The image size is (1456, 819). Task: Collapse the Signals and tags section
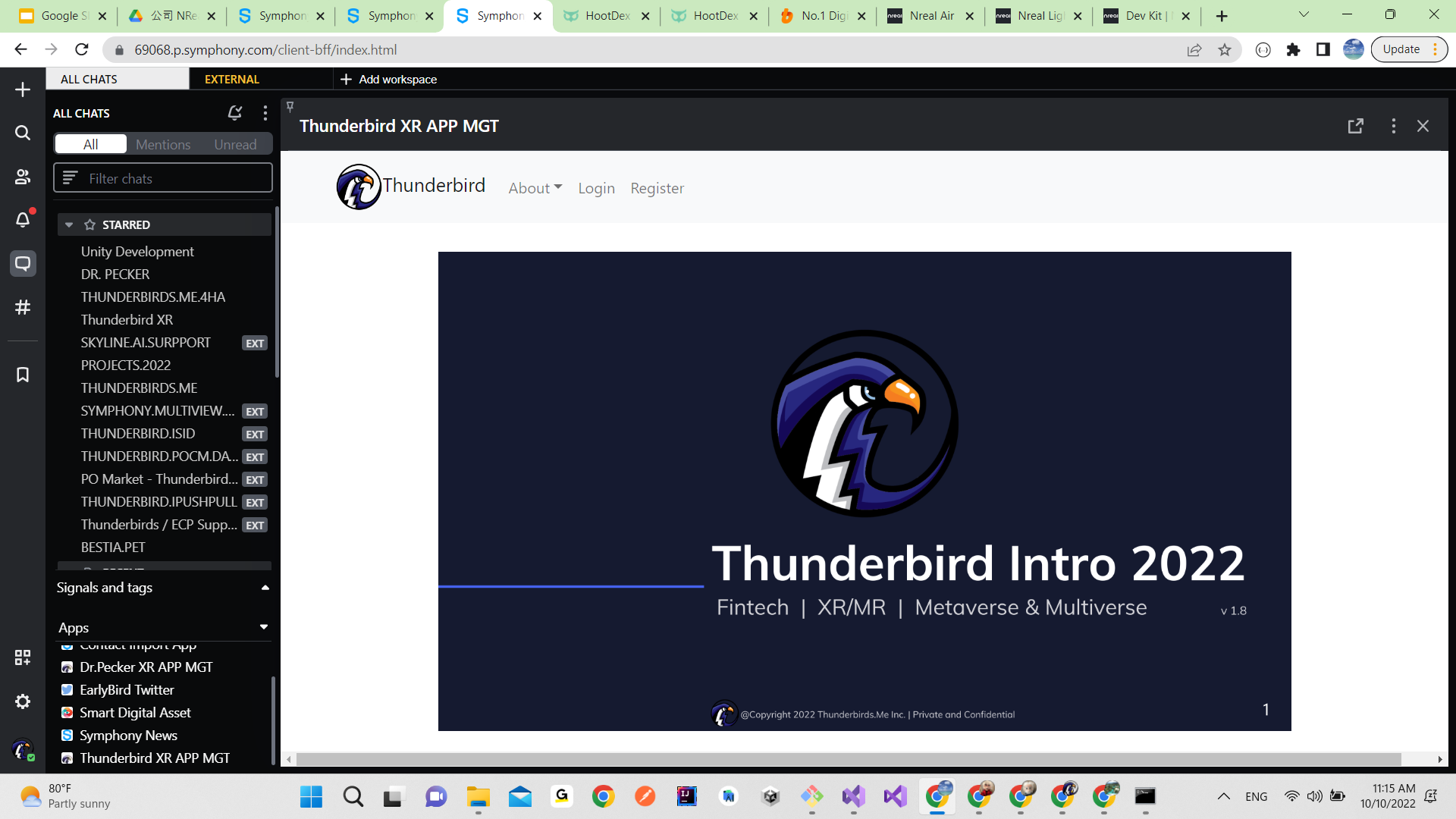coord(265,588)
